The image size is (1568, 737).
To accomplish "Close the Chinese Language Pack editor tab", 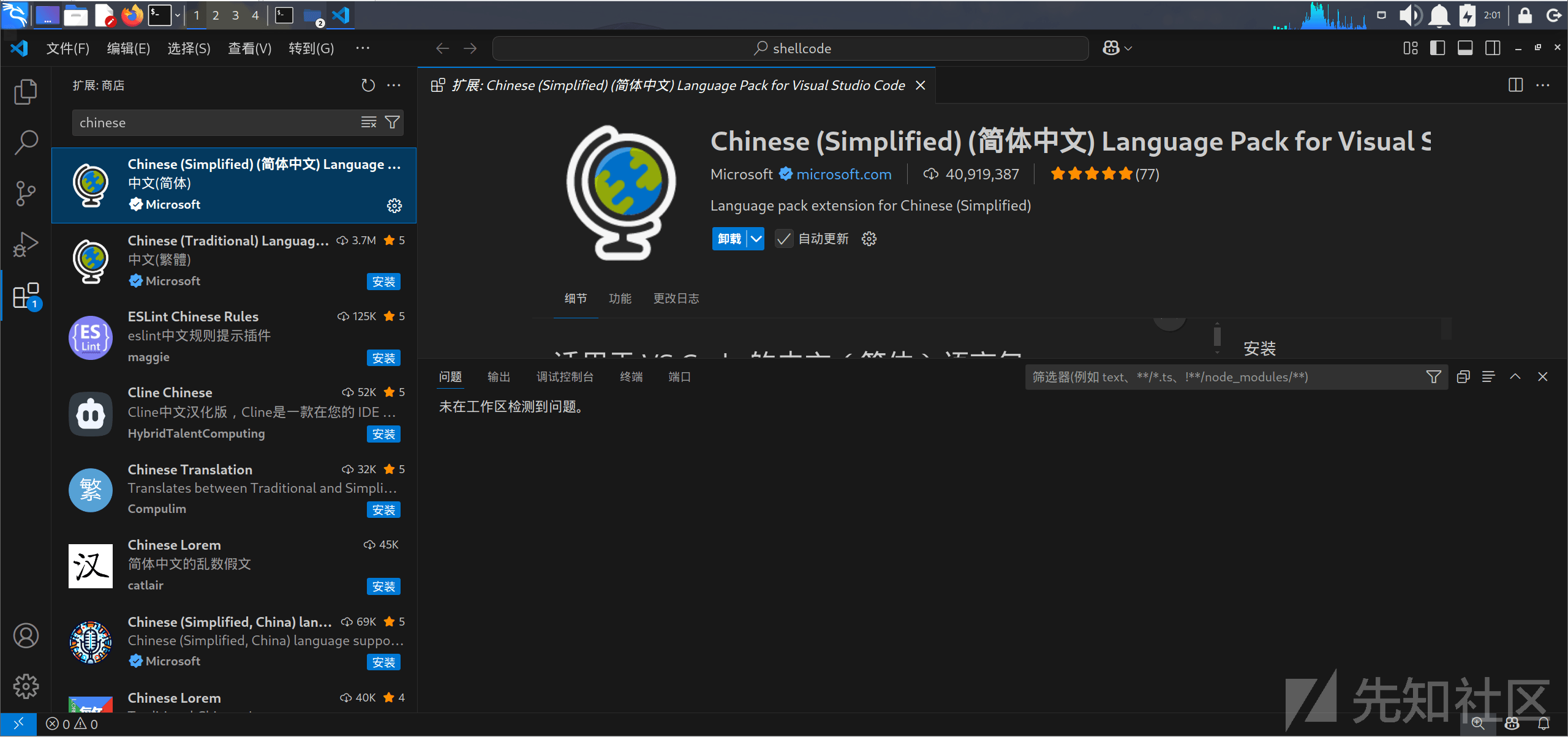I will 920,86.
